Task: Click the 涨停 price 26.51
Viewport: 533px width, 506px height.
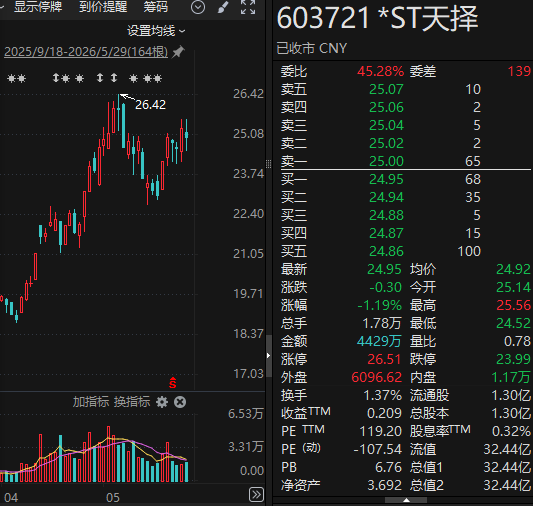Action: [x=384, y=359]
